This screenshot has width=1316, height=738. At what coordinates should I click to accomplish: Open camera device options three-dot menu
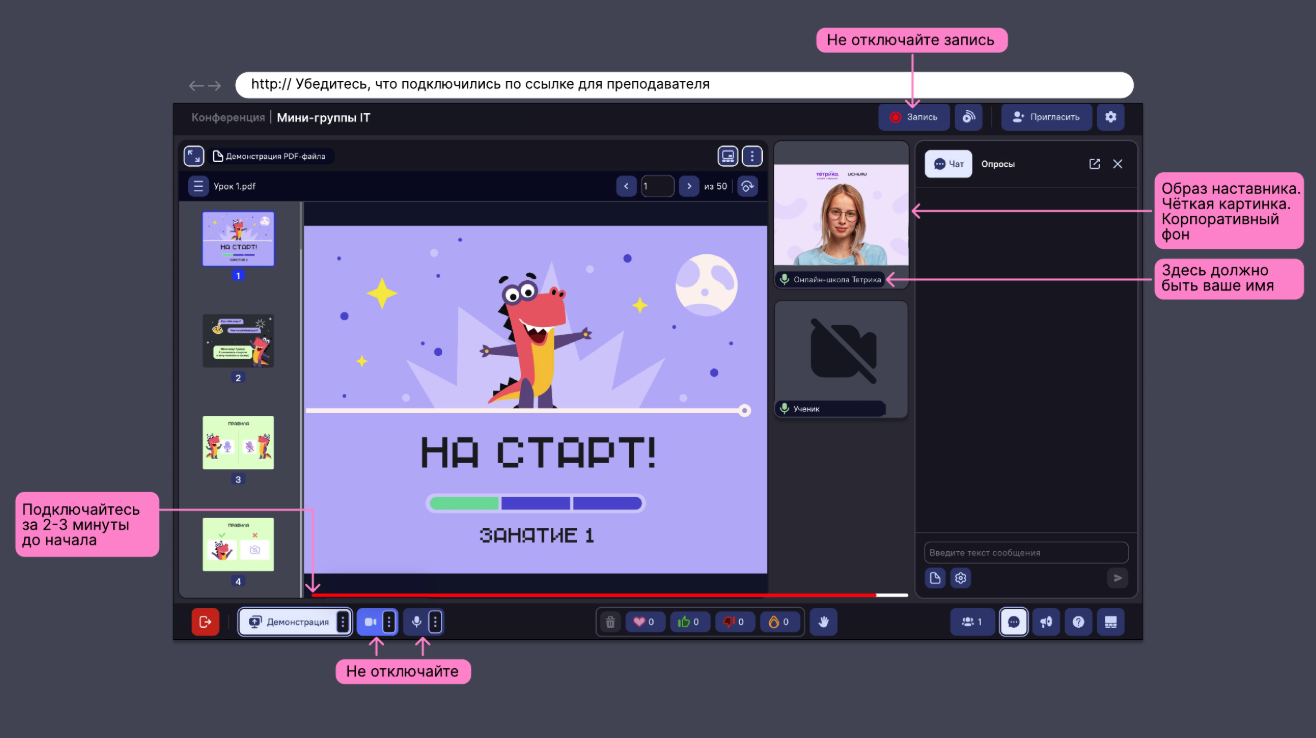pyautogui.click(x=389, y=622)
